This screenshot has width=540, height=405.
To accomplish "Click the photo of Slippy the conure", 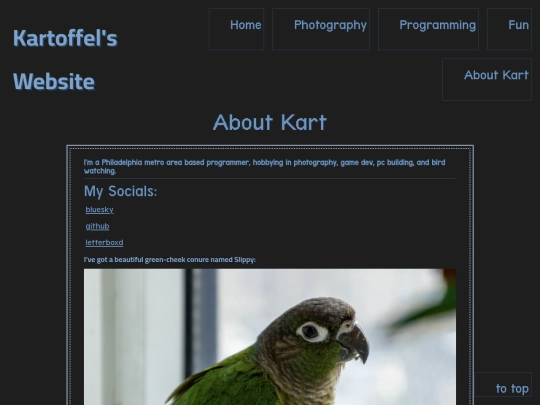I will point(270,337).
